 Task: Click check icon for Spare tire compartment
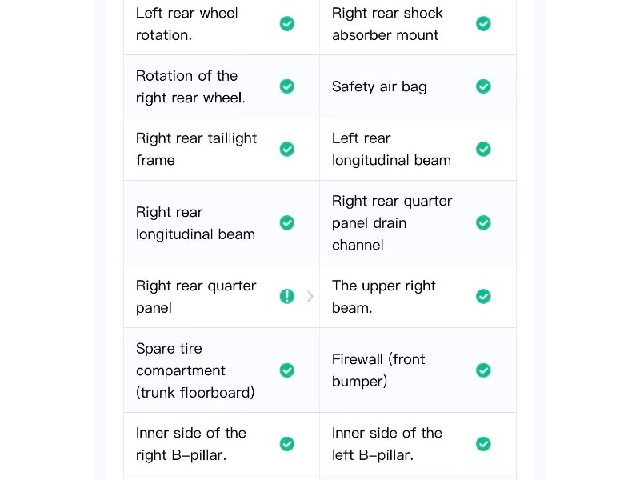[287, 371]
